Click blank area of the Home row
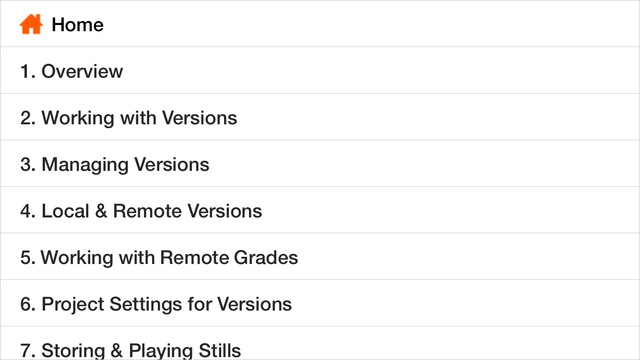Screen dimensions: 640x360 pyautogui.click(x=367, y=24)
